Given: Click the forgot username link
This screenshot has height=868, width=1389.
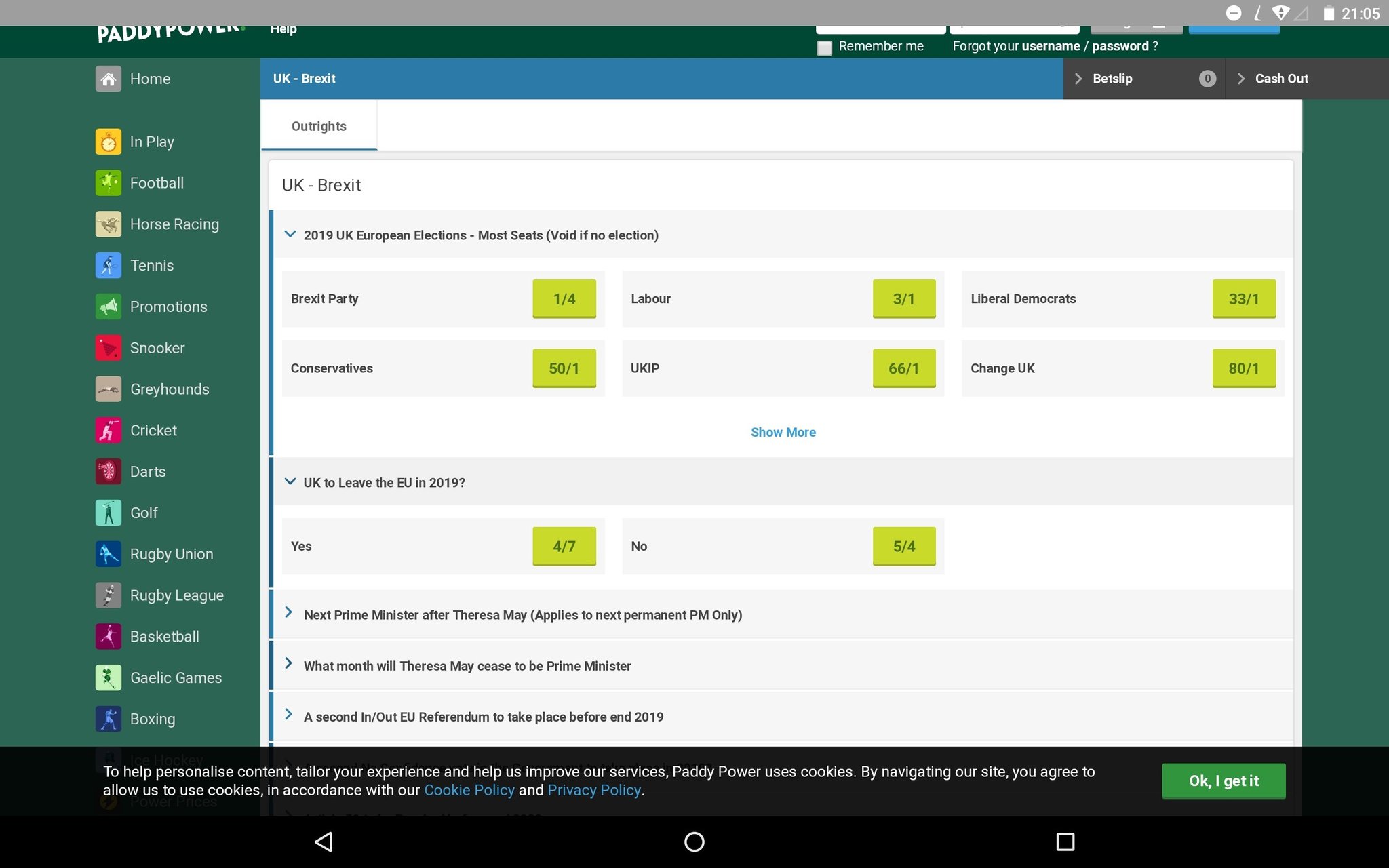Looking at the screenshot, I should coord(1051,46).
